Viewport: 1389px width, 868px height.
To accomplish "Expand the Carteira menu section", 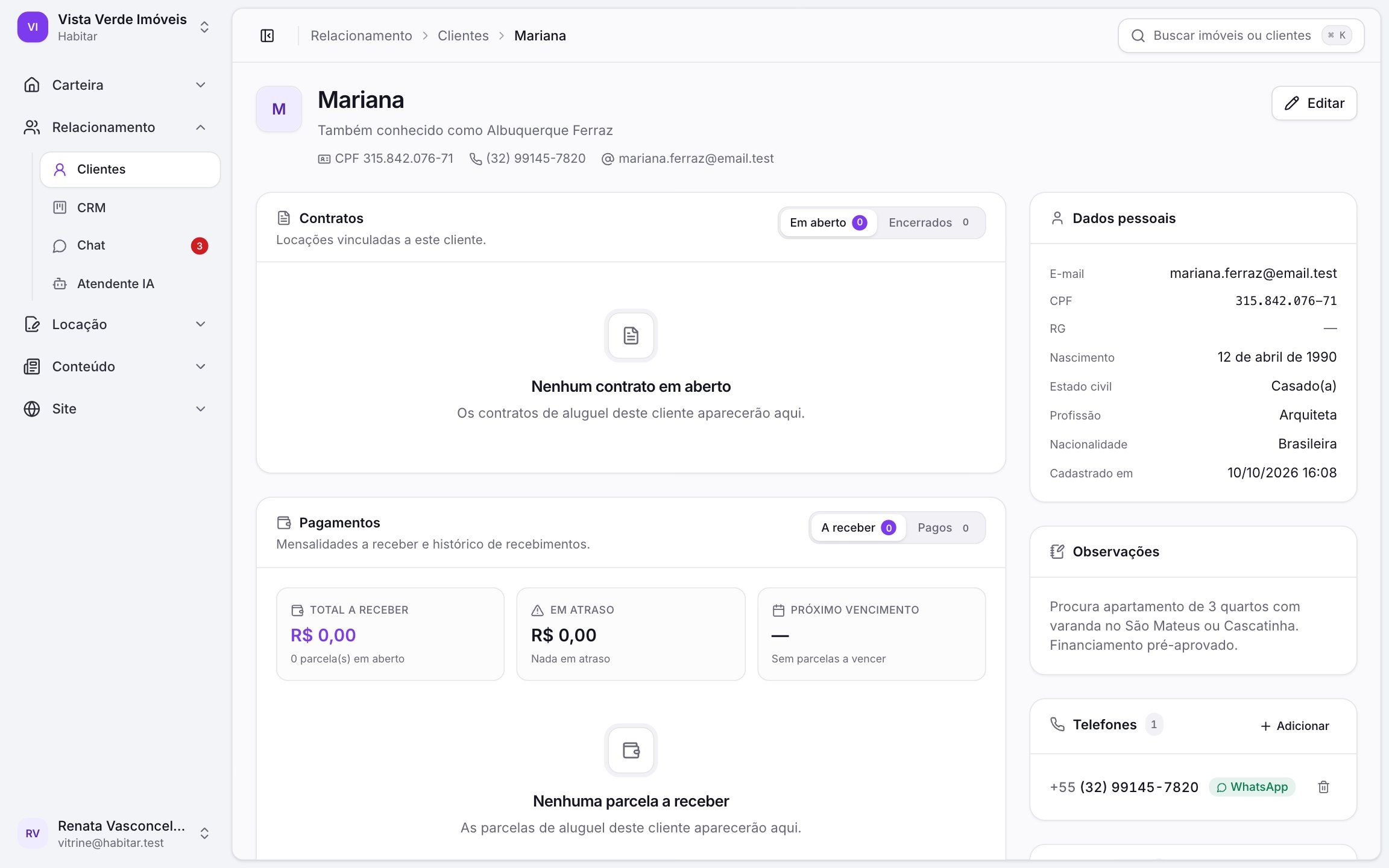I will pos(115,85).
